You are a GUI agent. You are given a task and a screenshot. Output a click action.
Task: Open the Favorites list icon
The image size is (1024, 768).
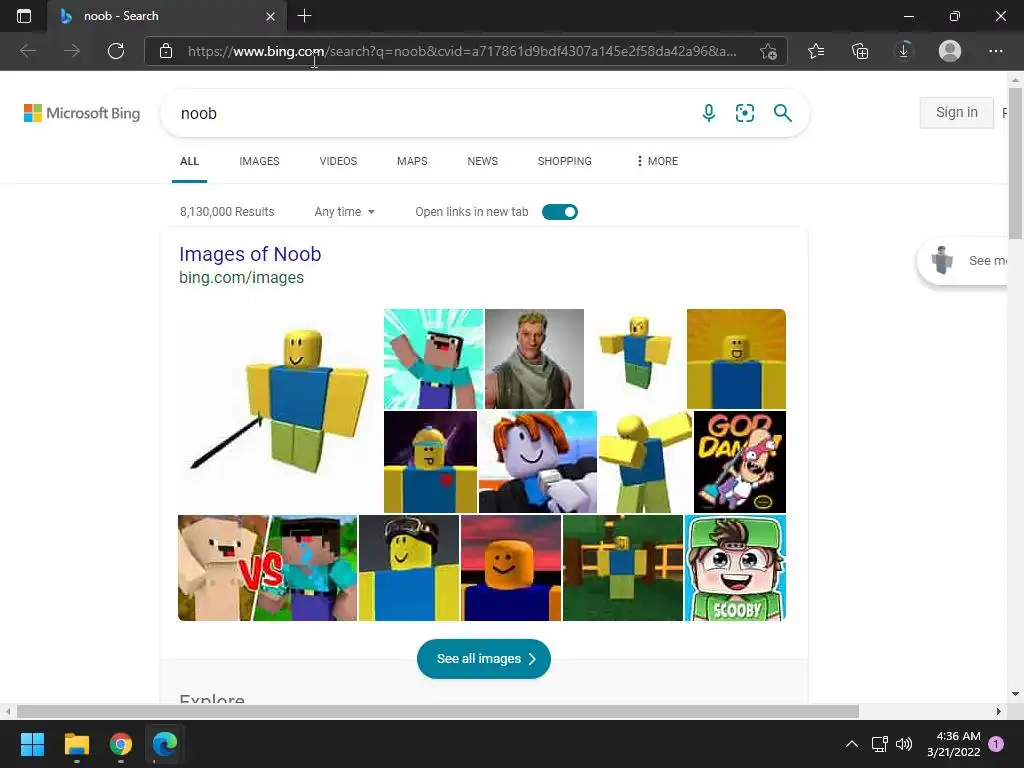816,51
